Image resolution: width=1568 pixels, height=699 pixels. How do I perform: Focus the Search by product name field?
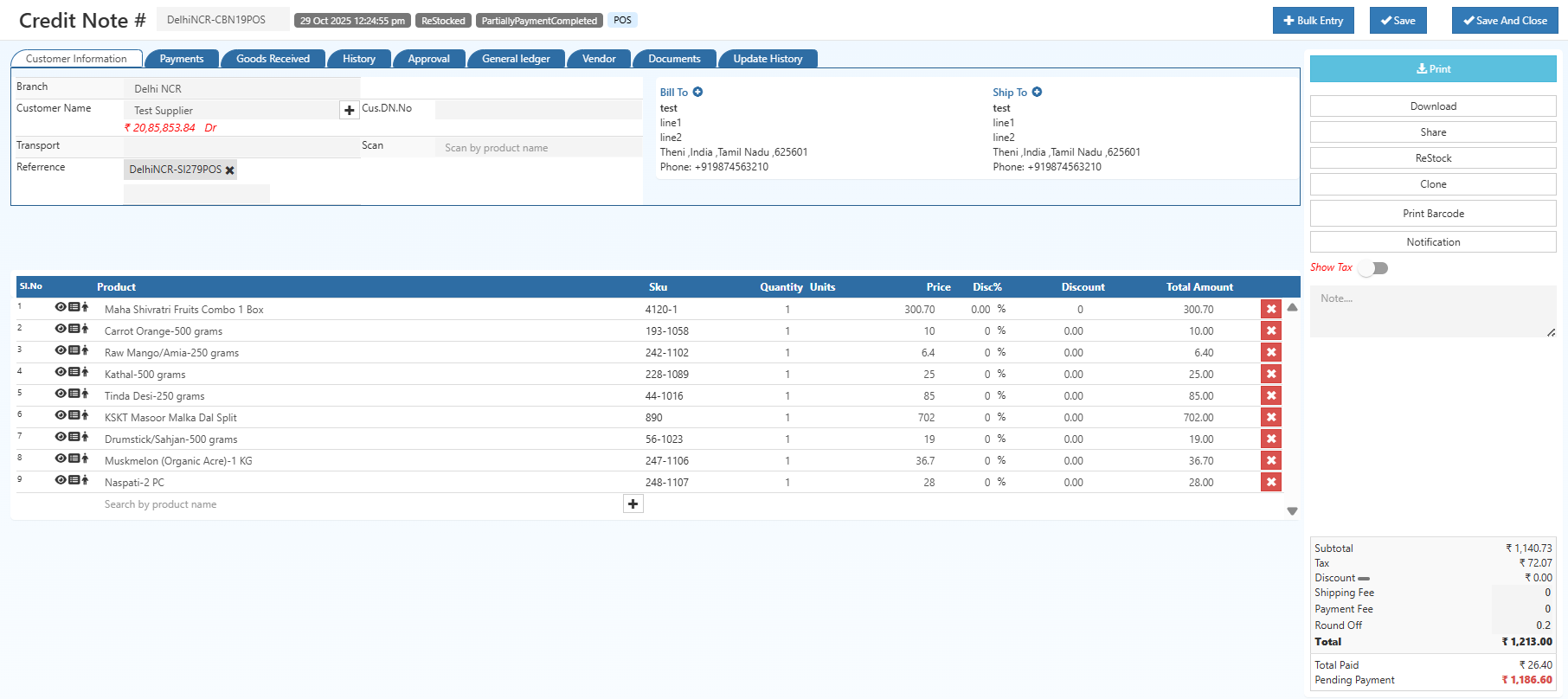[x=359, y=504]
